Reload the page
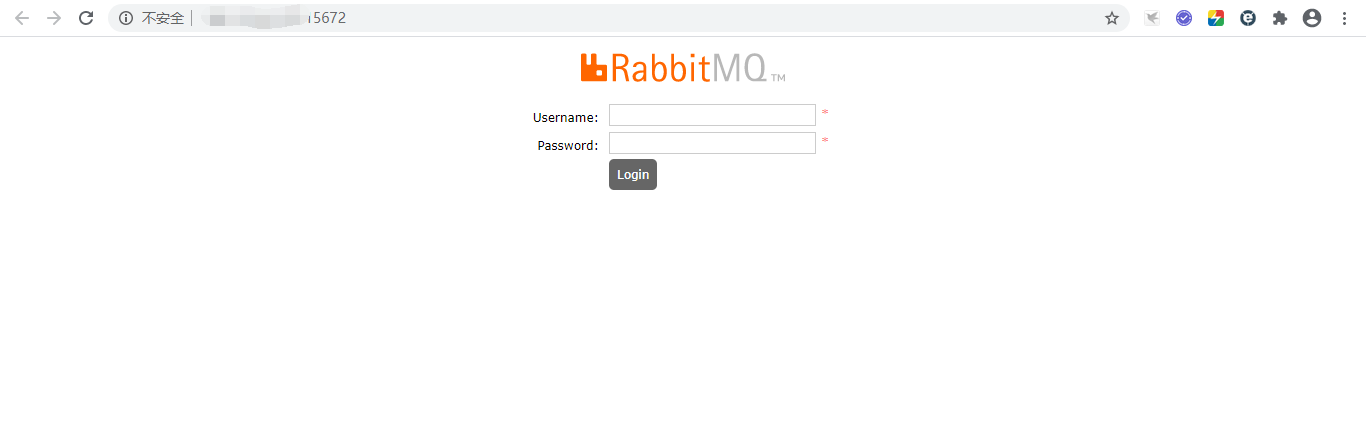 tap(86, 18)
